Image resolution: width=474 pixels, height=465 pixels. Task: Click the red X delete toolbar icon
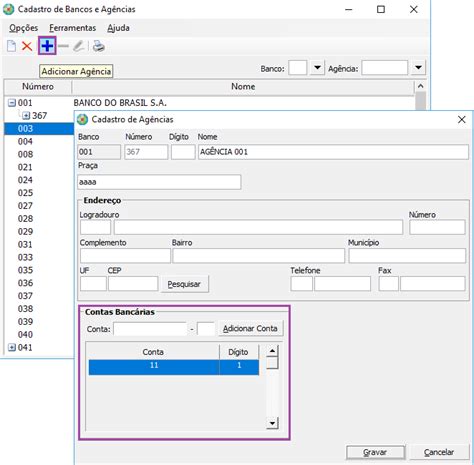[27, 46]
